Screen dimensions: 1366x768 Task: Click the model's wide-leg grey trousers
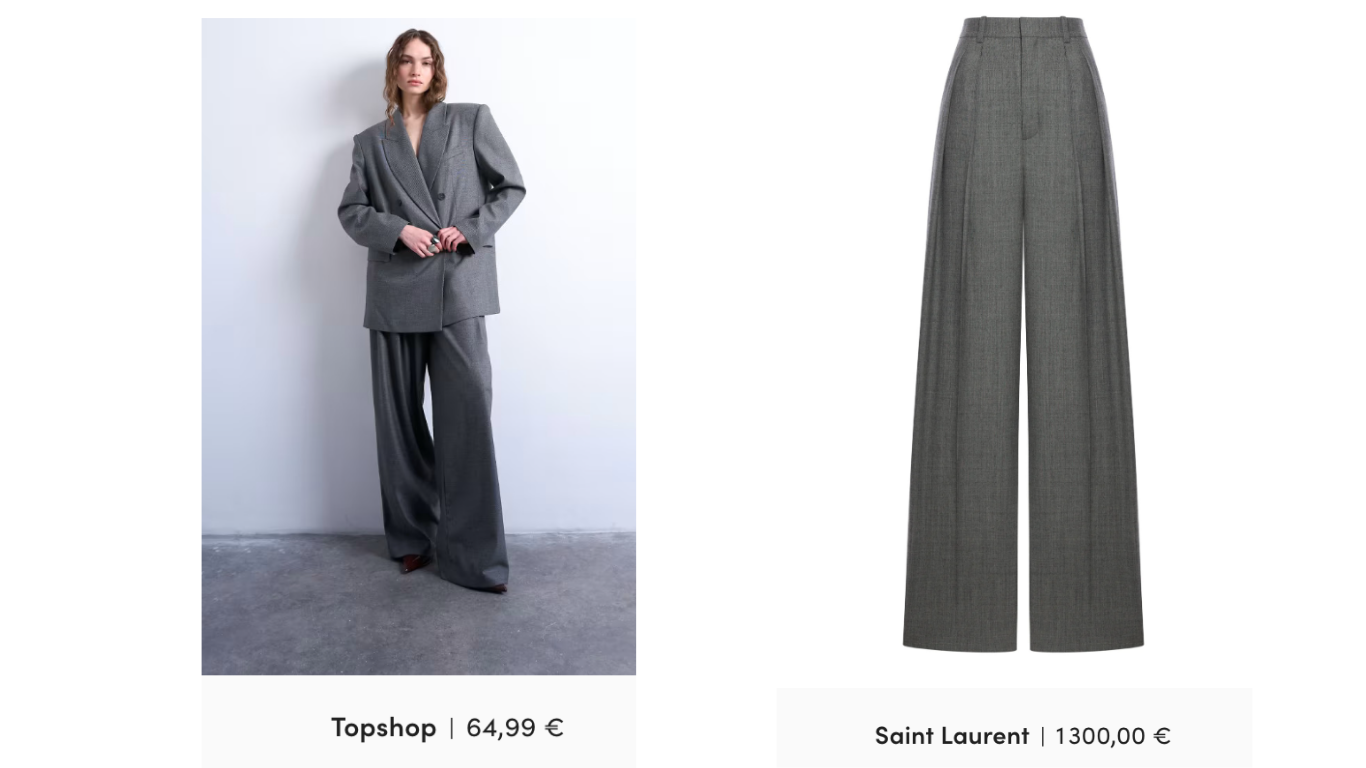coord(438,450)
